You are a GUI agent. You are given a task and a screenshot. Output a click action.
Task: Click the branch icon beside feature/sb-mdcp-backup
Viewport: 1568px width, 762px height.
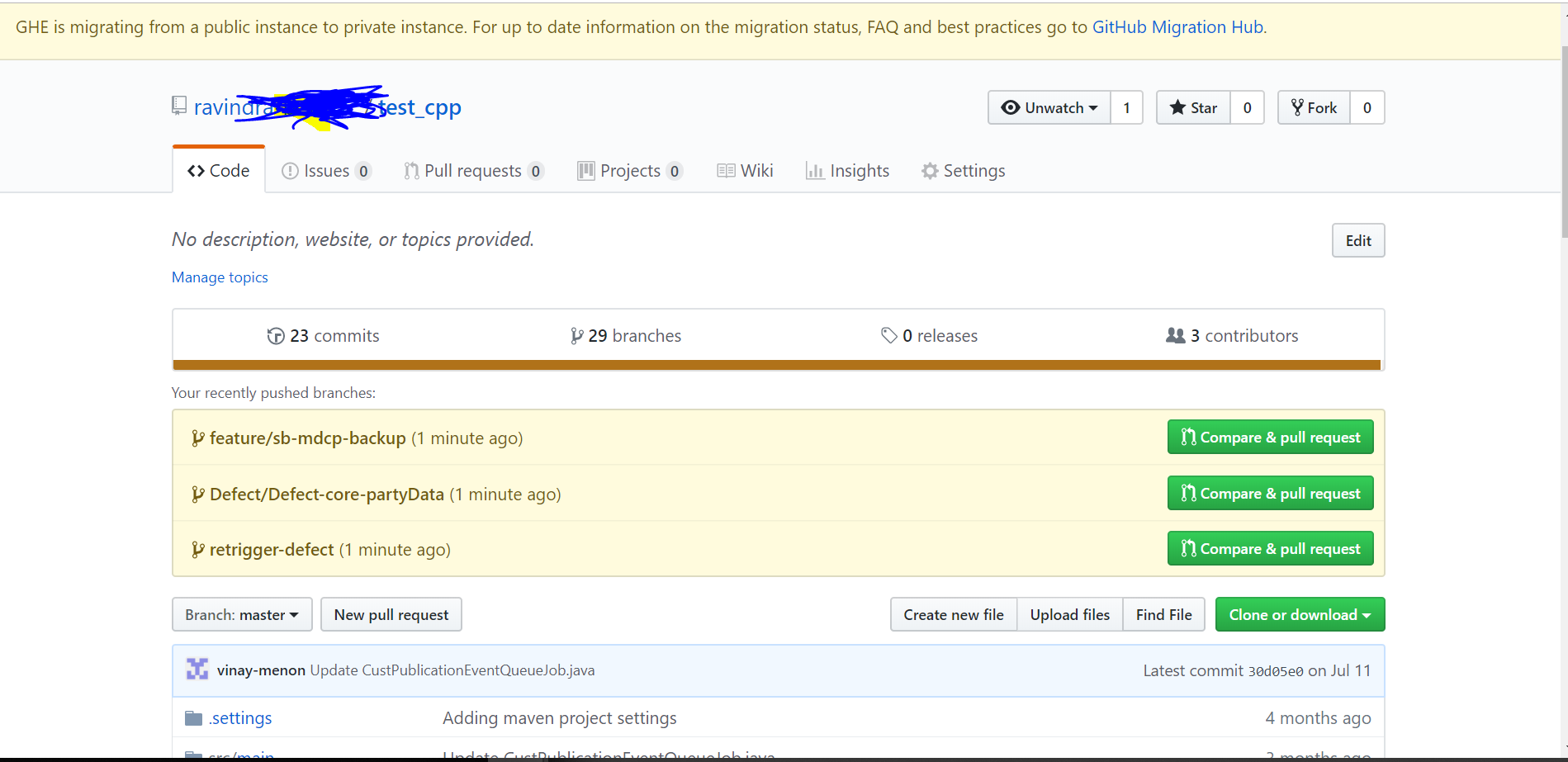click(197, 438)
